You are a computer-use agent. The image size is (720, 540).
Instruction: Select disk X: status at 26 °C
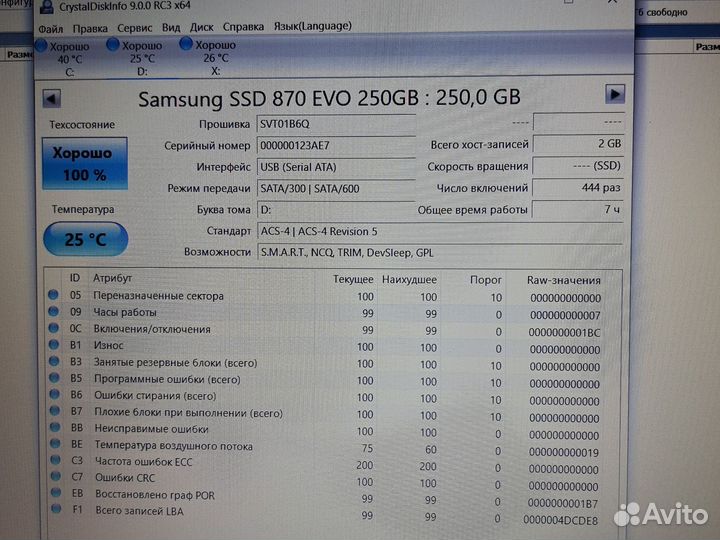[x=208, y=57]
